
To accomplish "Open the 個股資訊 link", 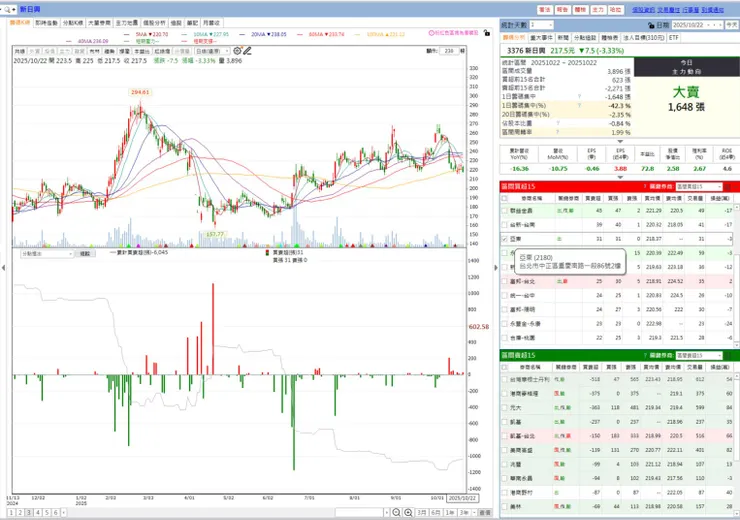I will (x=643, y=9).
